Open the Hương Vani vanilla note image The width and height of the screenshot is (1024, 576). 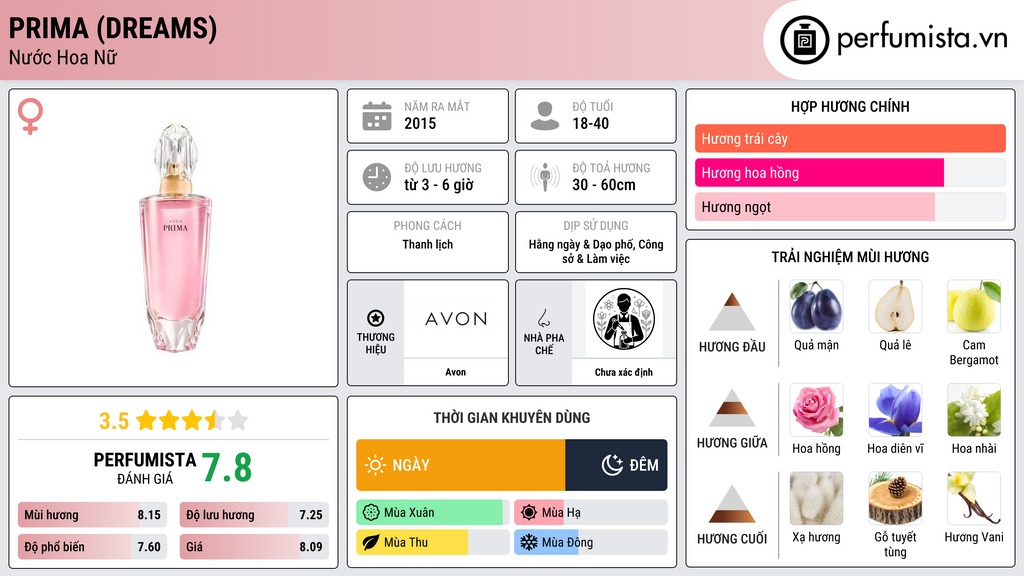(974, 499)
